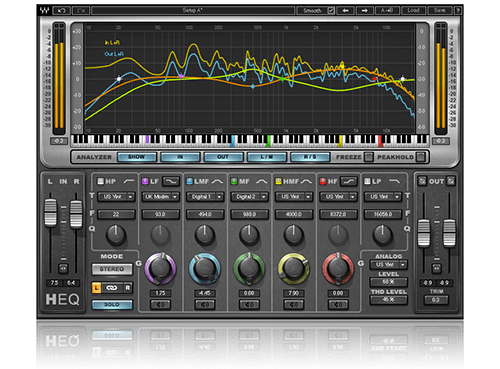Image resolution: width=500 pixels, height=369 pixels.
Task: Click the icon right of the OUT label
Action: coord(451,181)
